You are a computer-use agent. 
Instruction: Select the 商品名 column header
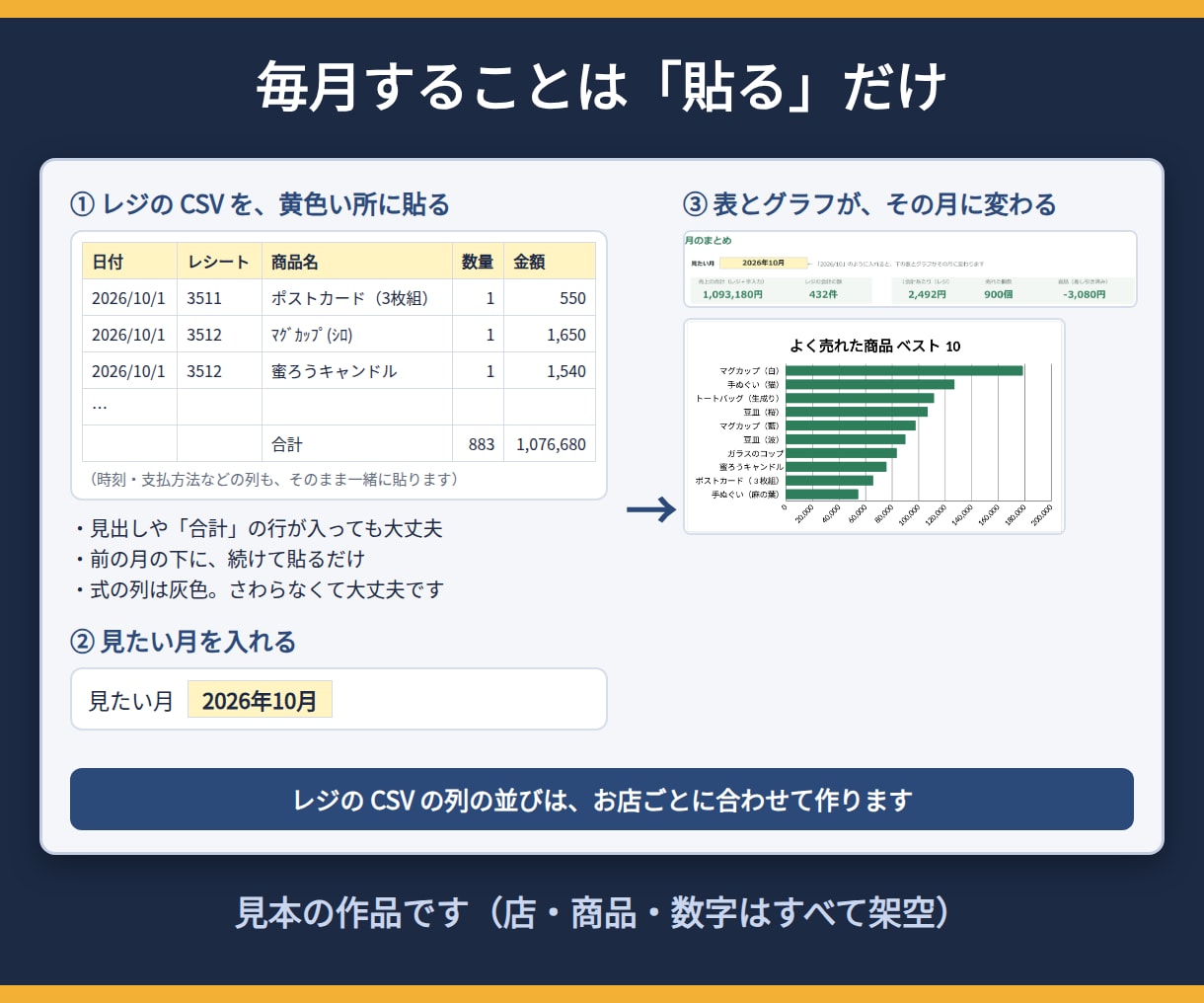pos(356,262)
